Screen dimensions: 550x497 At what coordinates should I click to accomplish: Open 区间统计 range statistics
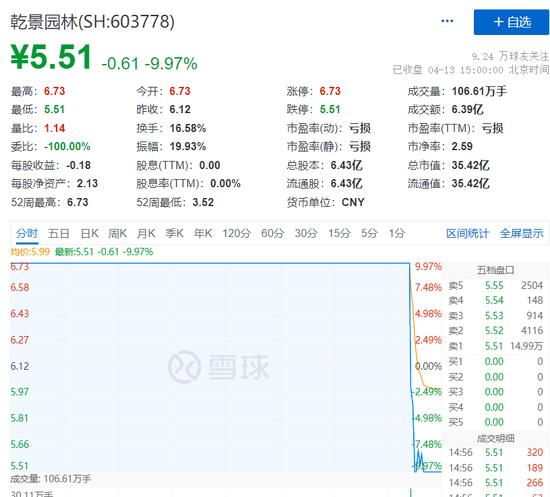point(468,233)
